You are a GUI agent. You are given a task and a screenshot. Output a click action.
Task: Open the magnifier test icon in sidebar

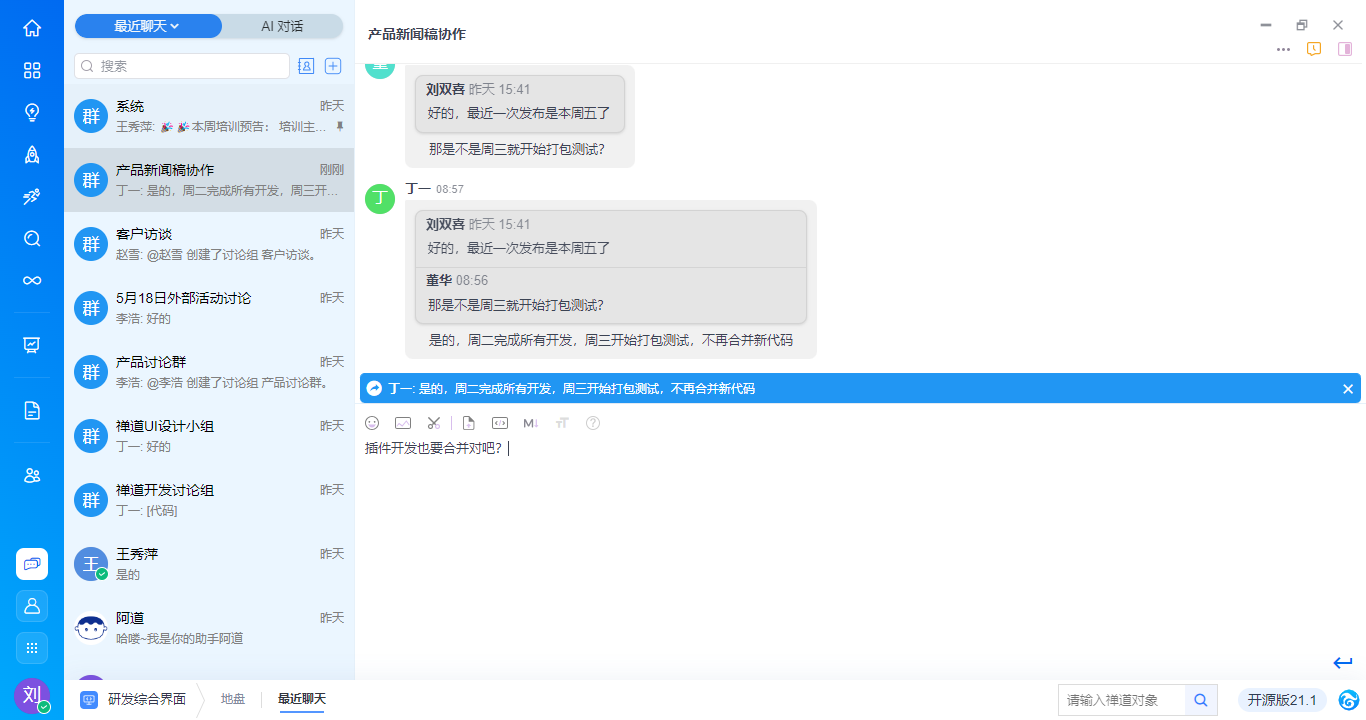[x=32, y=238]
